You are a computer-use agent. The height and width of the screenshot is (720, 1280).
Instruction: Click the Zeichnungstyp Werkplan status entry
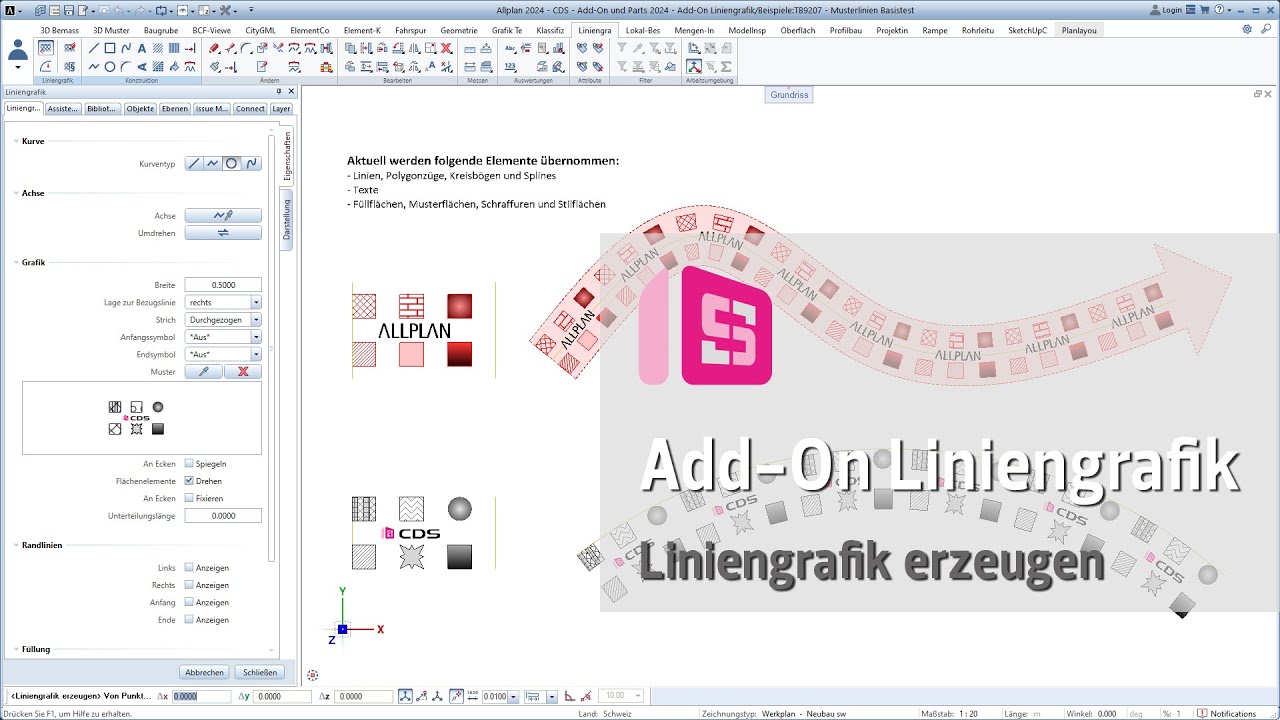pos(774,714)
